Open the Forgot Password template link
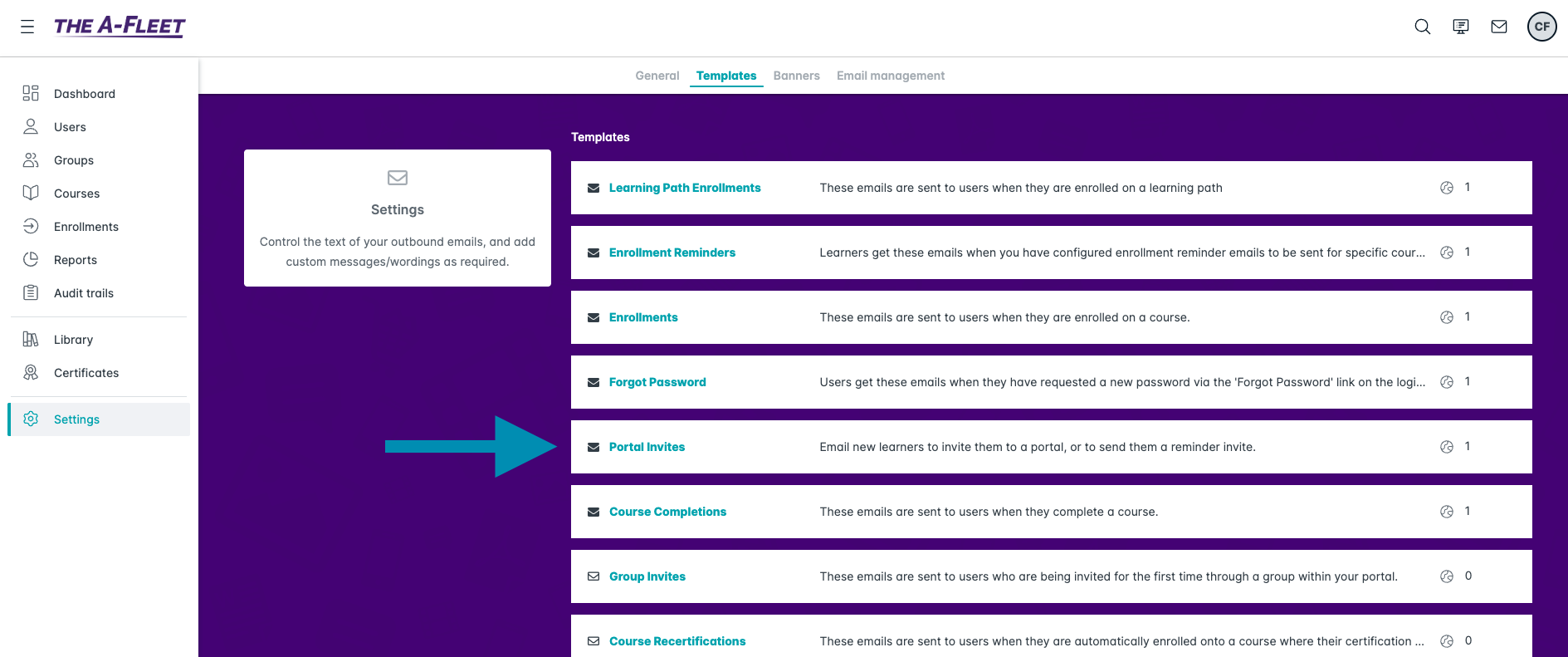The image size is (1568, 657). coord(657,382)
